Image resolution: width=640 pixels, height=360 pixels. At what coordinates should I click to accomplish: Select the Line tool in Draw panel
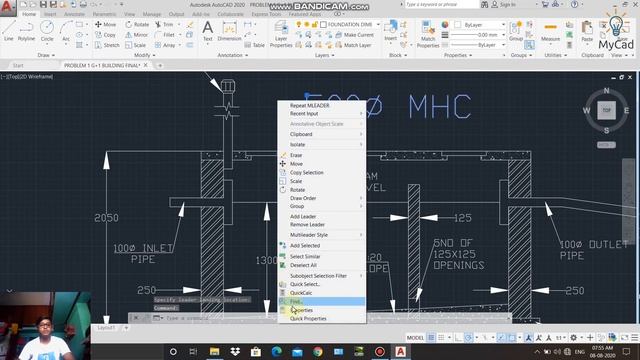pyautogui.click(x=9, y=31)
